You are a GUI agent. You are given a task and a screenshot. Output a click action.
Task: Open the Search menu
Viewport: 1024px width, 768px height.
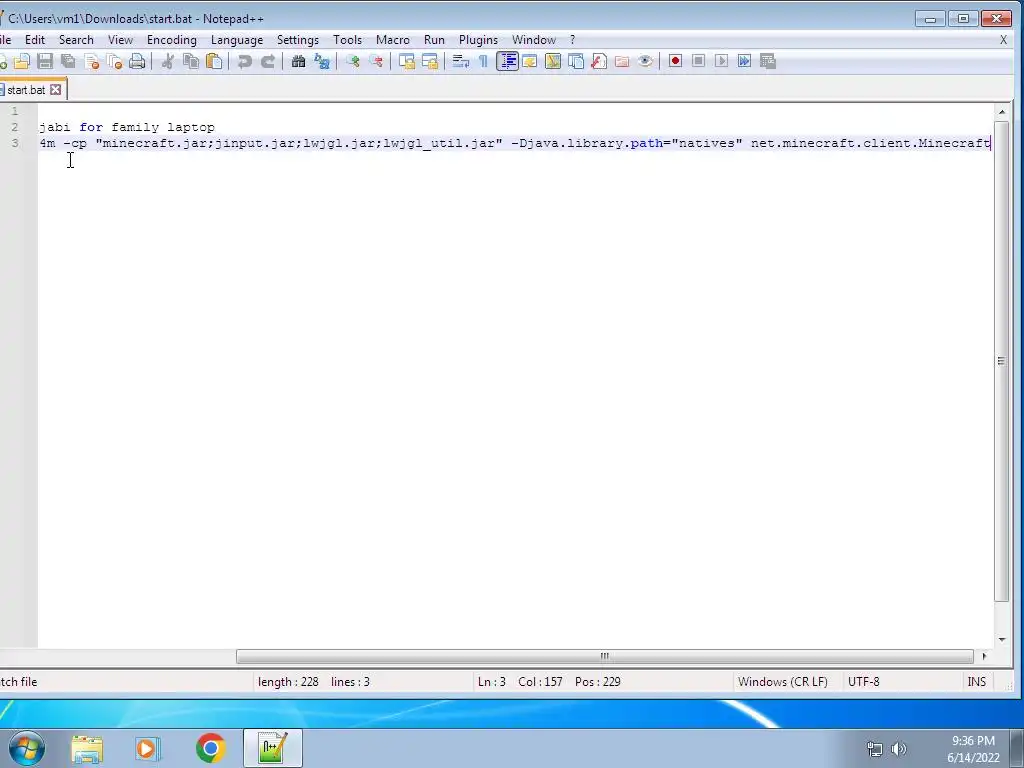tap(76, 40)
